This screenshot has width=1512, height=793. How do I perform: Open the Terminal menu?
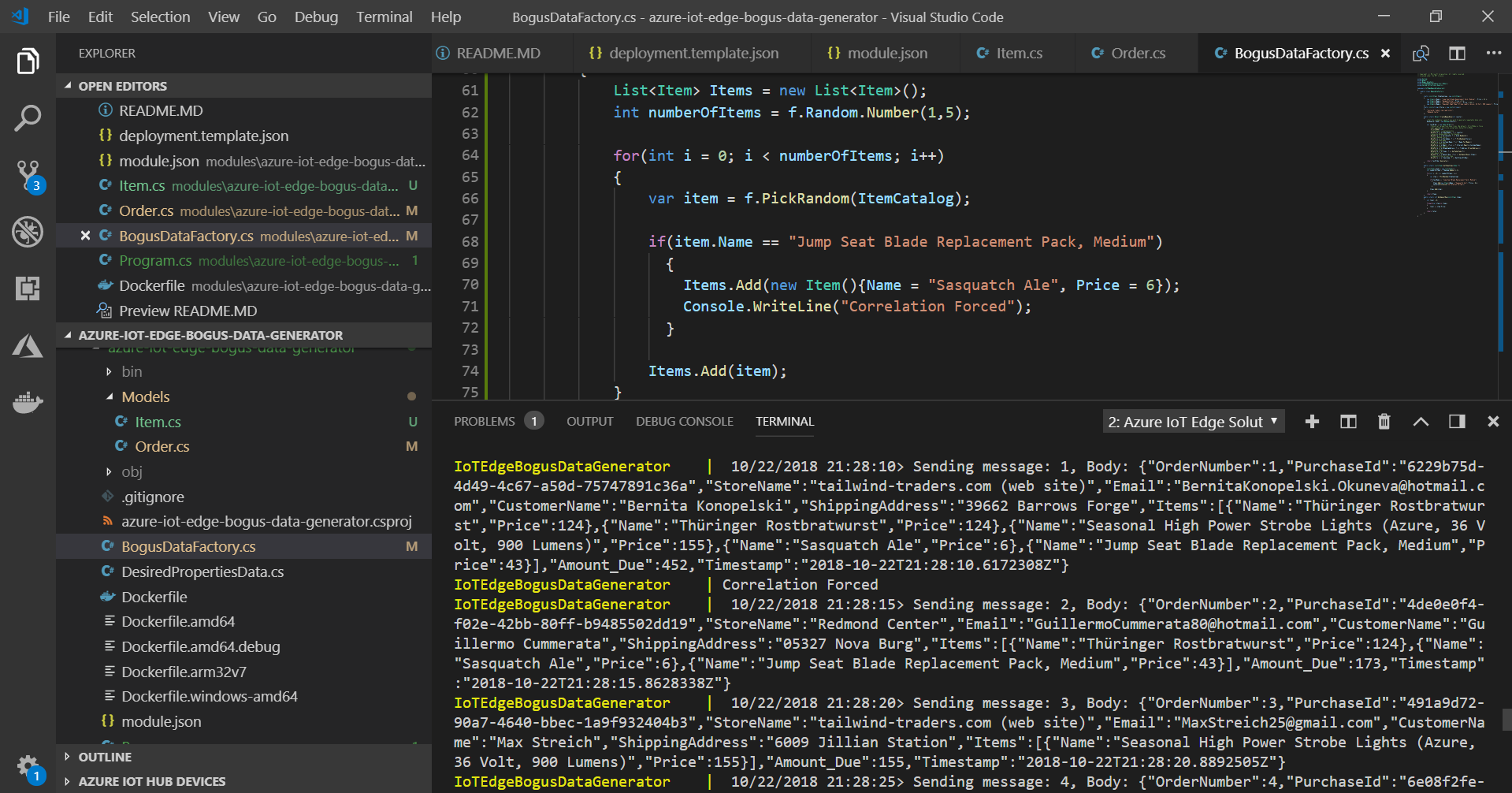coord(384,17)
